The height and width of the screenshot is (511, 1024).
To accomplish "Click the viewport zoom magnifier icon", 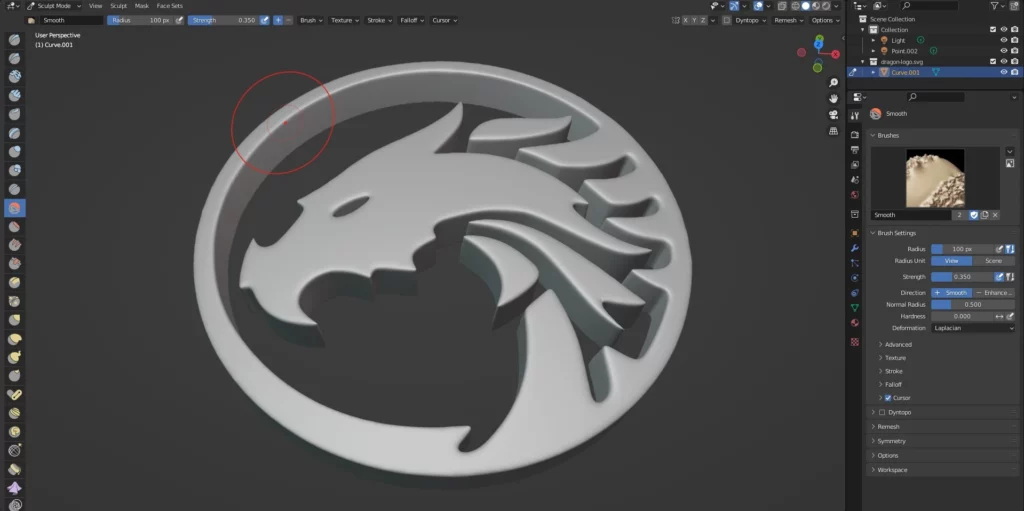I will pos(833,82).
